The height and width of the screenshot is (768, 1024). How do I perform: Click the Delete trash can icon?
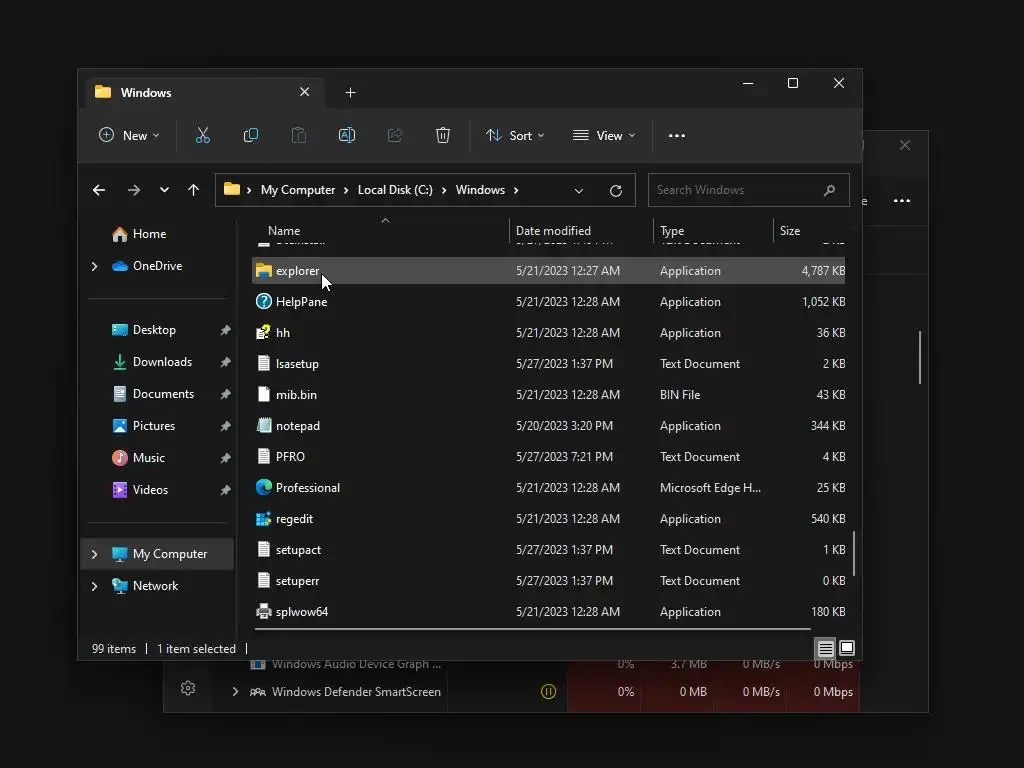(443, 135)
